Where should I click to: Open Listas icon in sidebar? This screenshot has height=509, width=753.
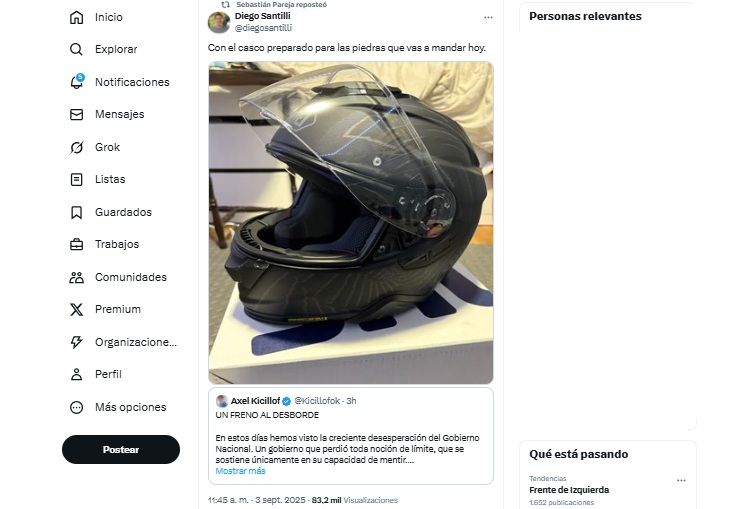77,179
